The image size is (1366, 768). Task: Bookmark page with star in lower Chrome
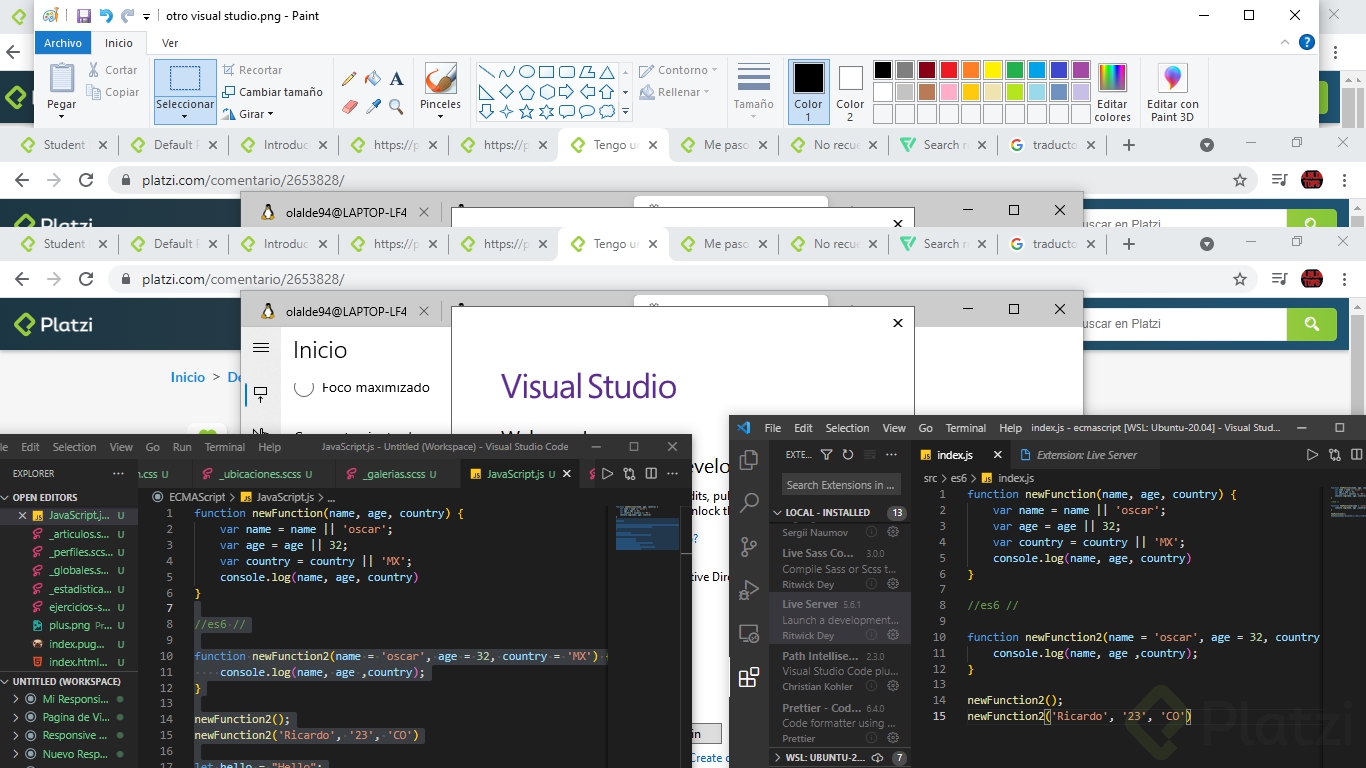point(1240,280)
